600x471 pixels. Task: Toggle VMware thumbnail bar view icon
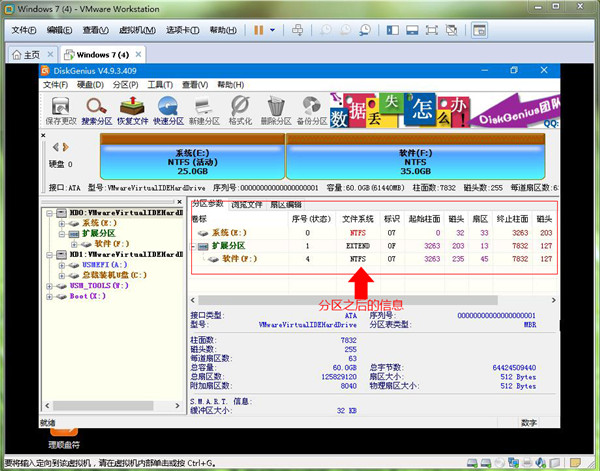pyautogui.click(x=412, y=30)
